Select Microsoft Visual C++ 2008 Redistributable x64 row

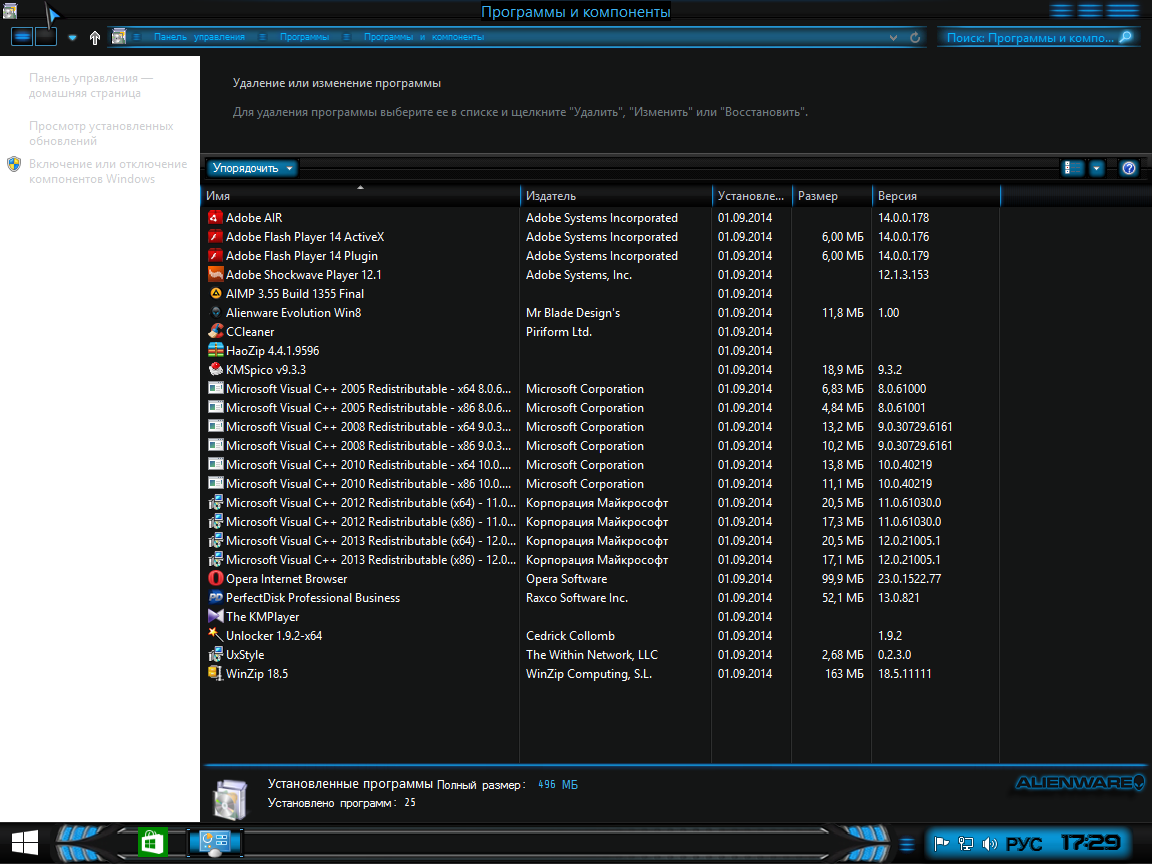click(x=600, y=427)
